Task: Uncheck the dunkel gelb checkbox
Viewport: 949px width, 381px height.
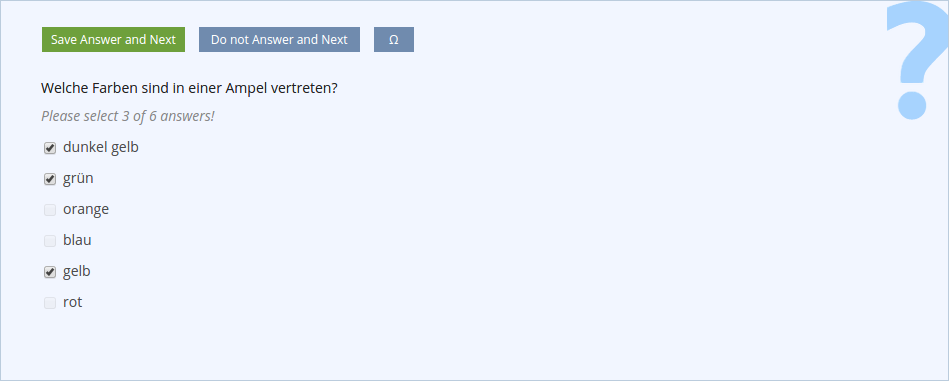Action: (50, 148)
